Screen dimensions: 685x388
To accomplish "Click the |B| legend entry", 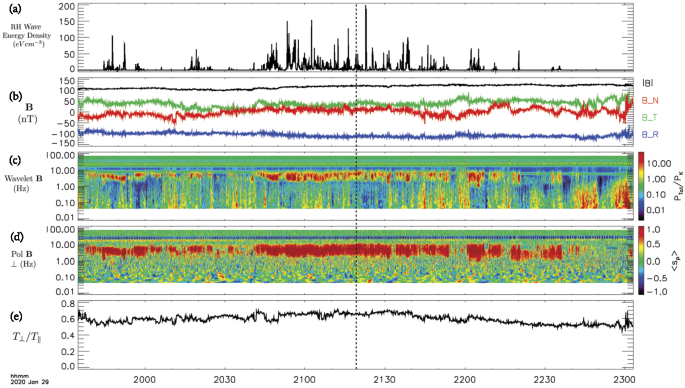I will click(648, 83).
